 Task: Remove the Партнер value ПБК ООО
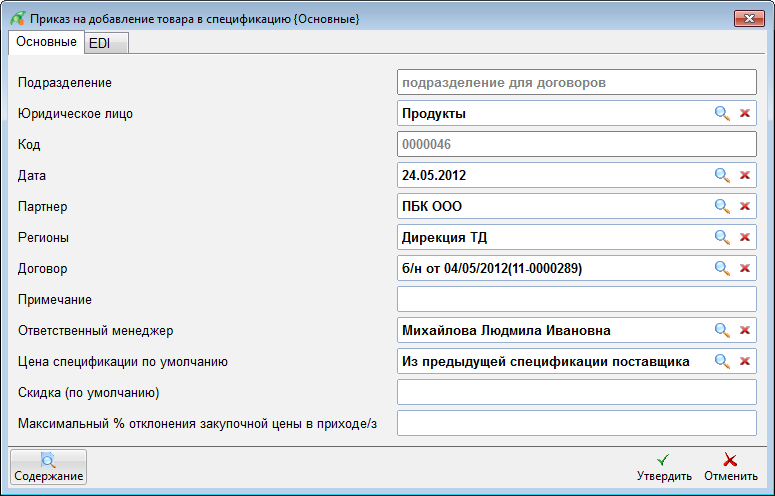744,207
